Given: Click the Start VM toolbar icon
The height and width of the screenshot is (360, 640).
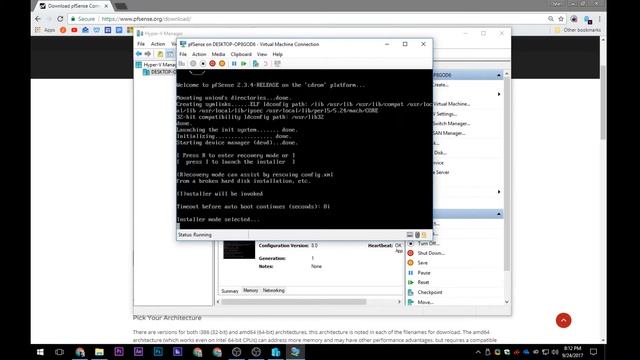Looking at the screenshot, I should coord(193,64).
